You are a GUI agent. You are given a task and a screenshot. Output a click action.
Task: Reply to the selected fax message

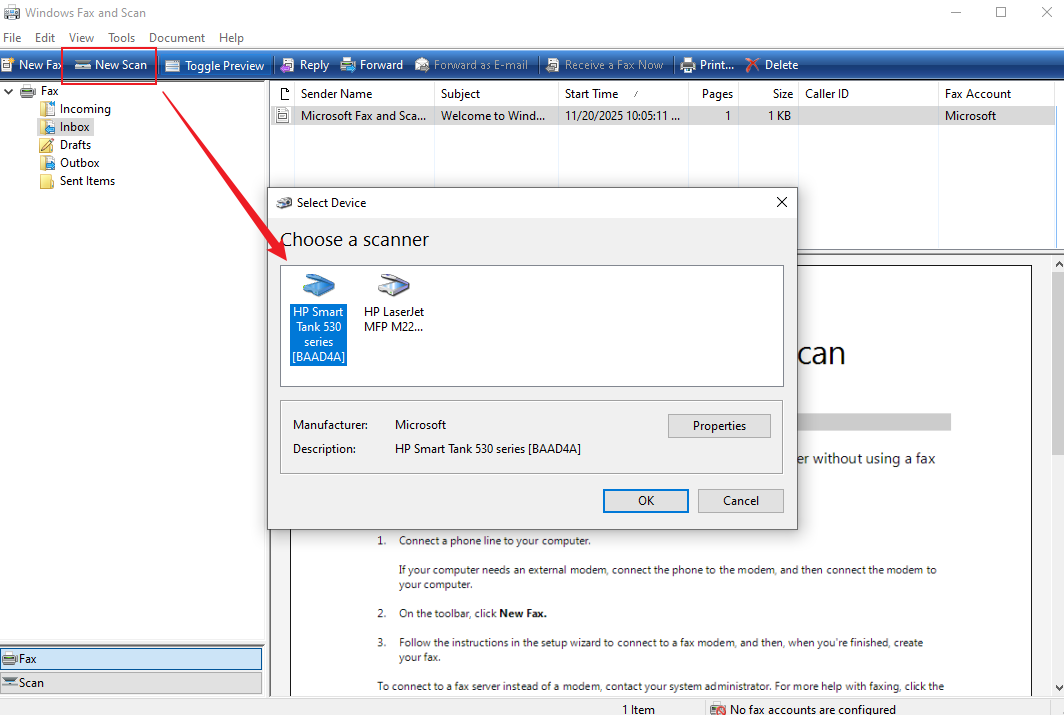pyautogui.click(x=305, y=64)
